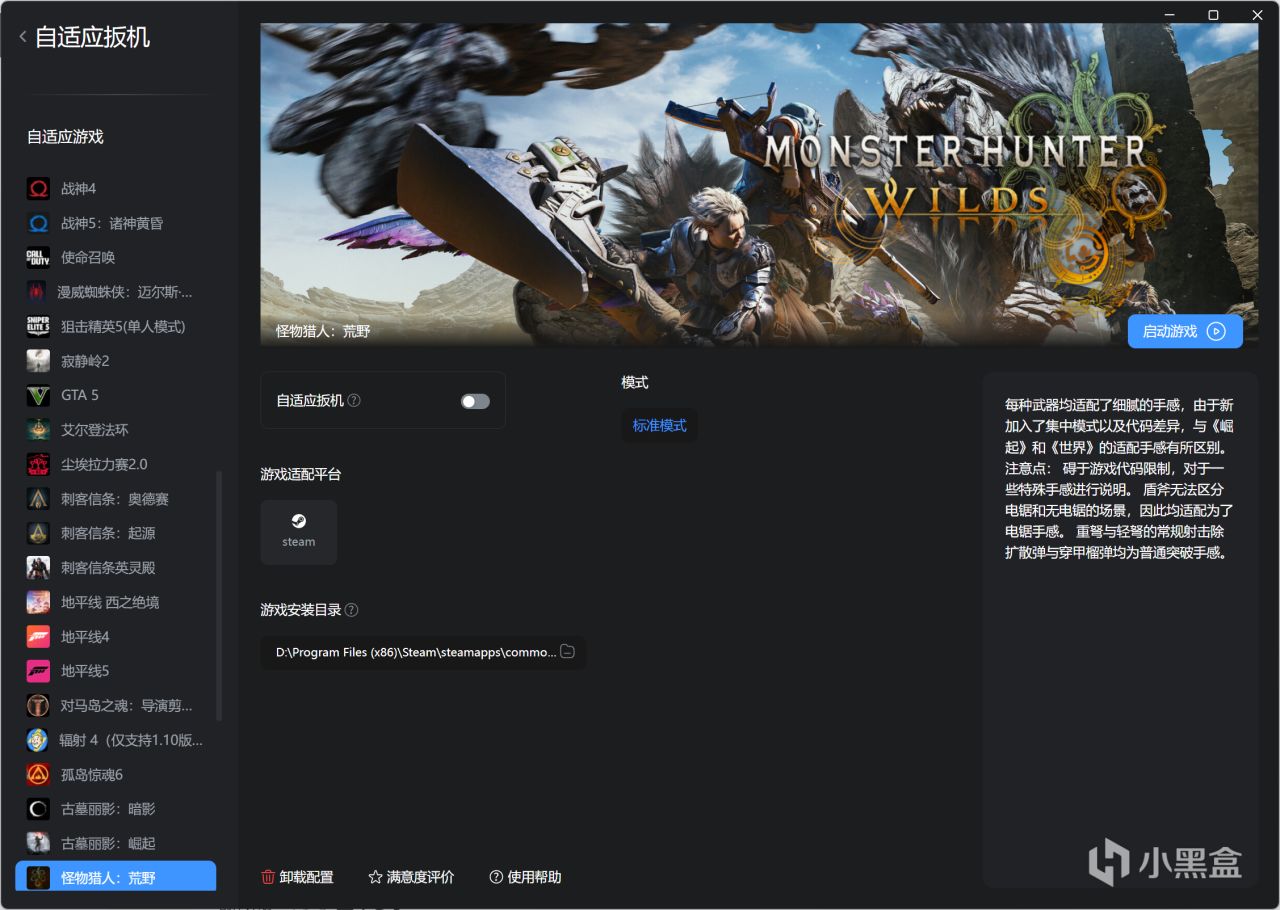Browse folder via icon in install path

click(x=567, y=652)
